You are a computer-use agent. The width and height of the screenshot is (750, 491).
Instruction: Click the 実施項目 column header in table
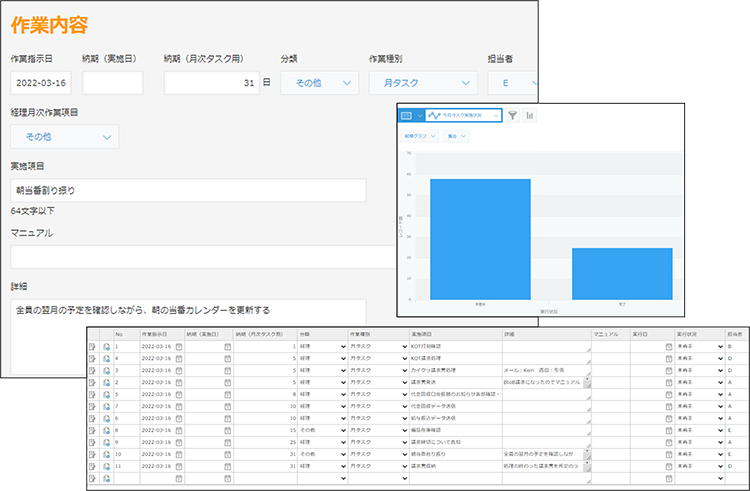(x=456, y=334)
